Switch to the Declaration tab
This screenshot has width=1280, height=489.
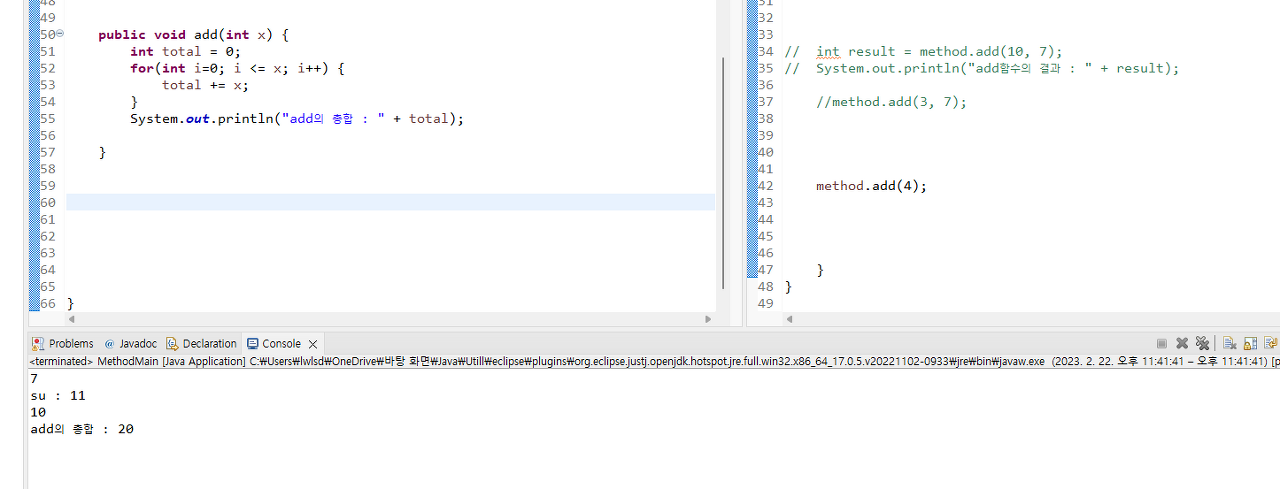click(x=201, y=343)
